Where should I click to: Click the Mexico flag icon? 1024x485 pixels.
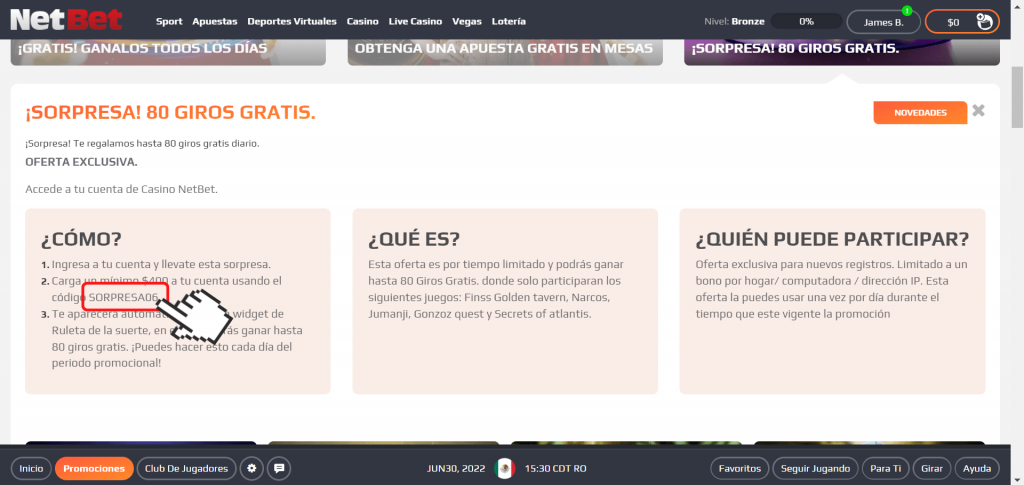coord(505,468)
